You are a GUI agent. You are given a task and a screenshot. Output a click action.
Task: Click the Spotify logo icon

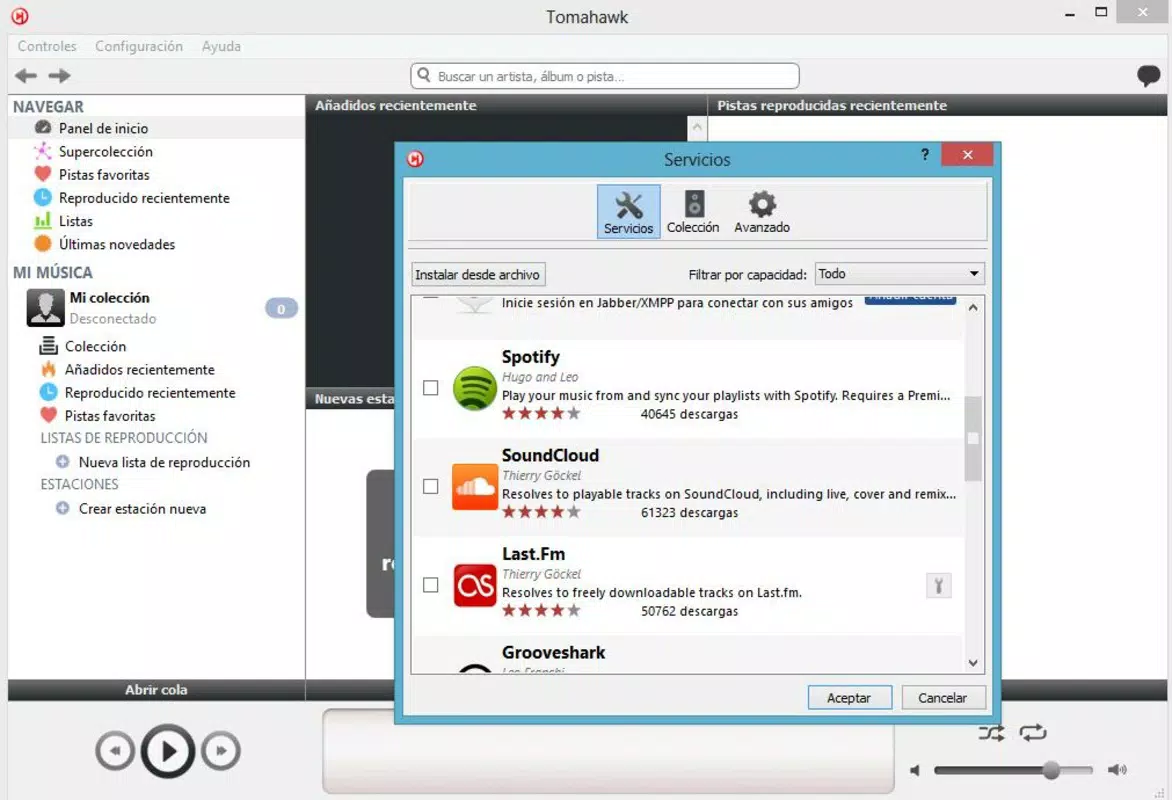click(475, 388)
